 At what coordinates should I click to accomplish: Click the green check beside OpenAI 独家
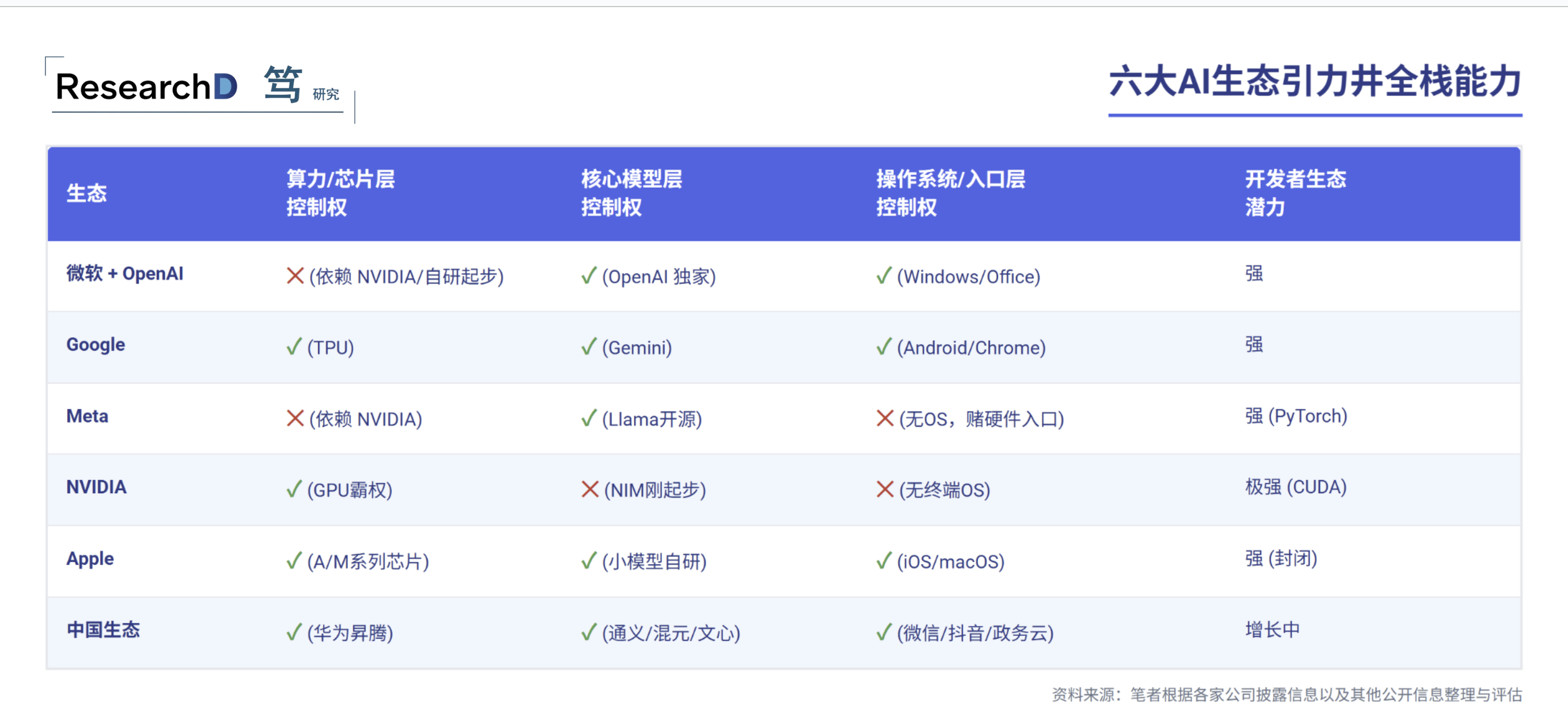589,276
